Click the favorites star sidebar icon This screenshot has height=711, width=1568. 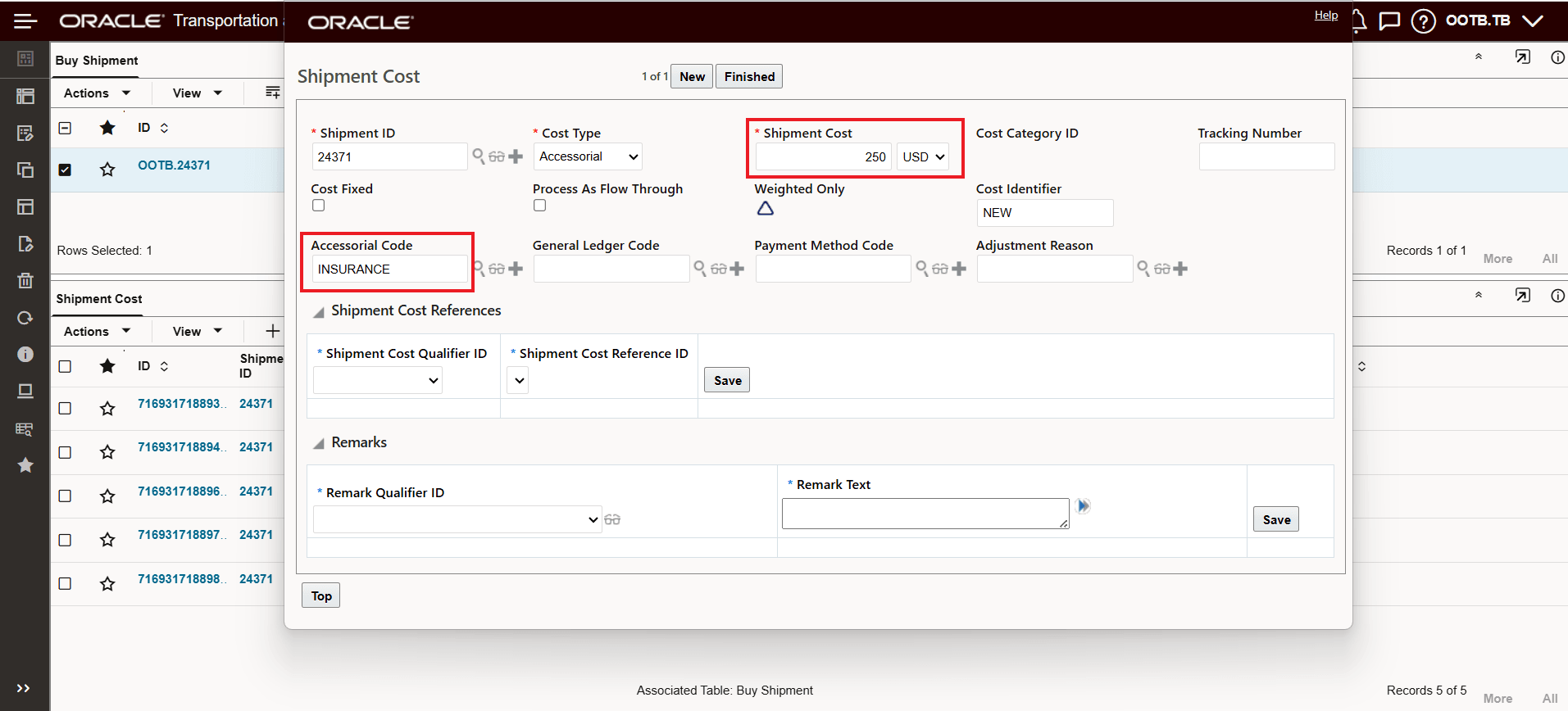click(25, 465)
